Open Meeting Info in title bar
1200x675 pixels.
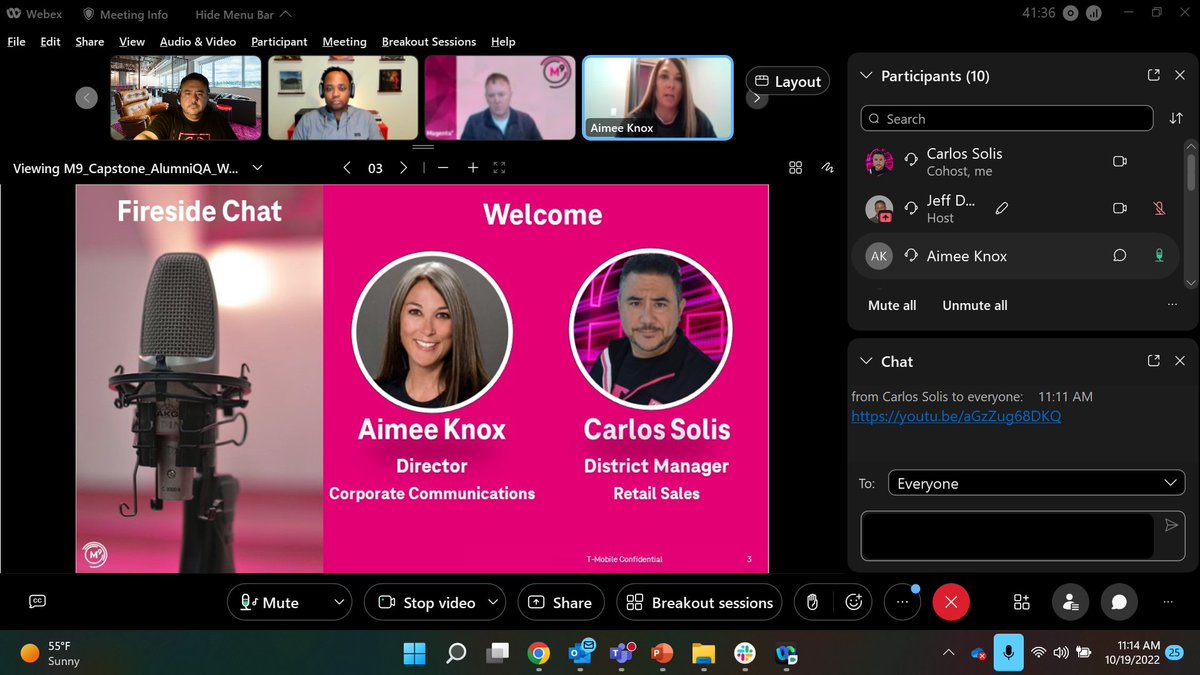(x=126, y=14)
